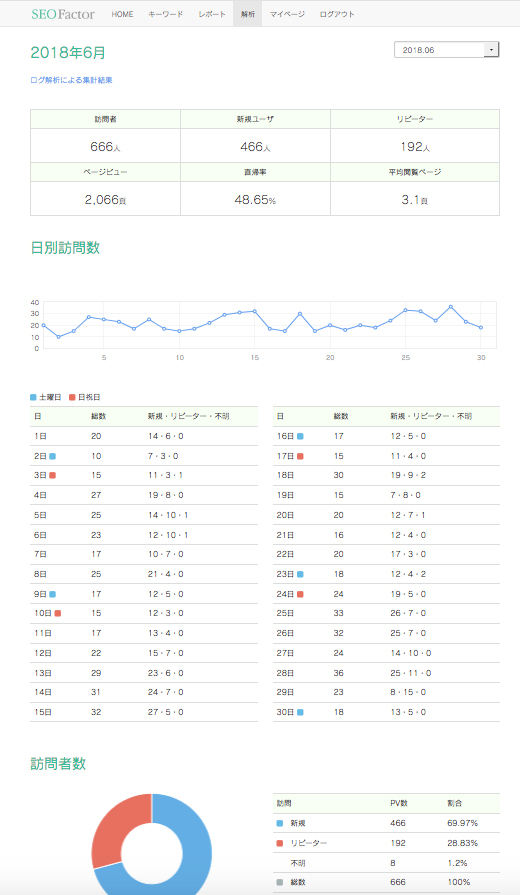Screen dimensions: 520x895
Task: Click the blue Saturday marker beside 9日
Action: pyautogui.click(x=53, y=594)
